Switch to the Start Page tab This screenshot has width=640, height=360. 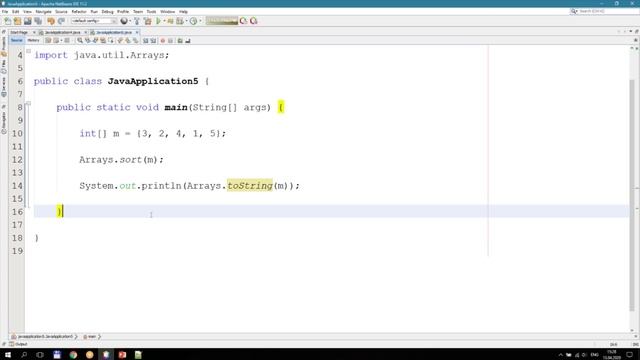pos(19,32)
